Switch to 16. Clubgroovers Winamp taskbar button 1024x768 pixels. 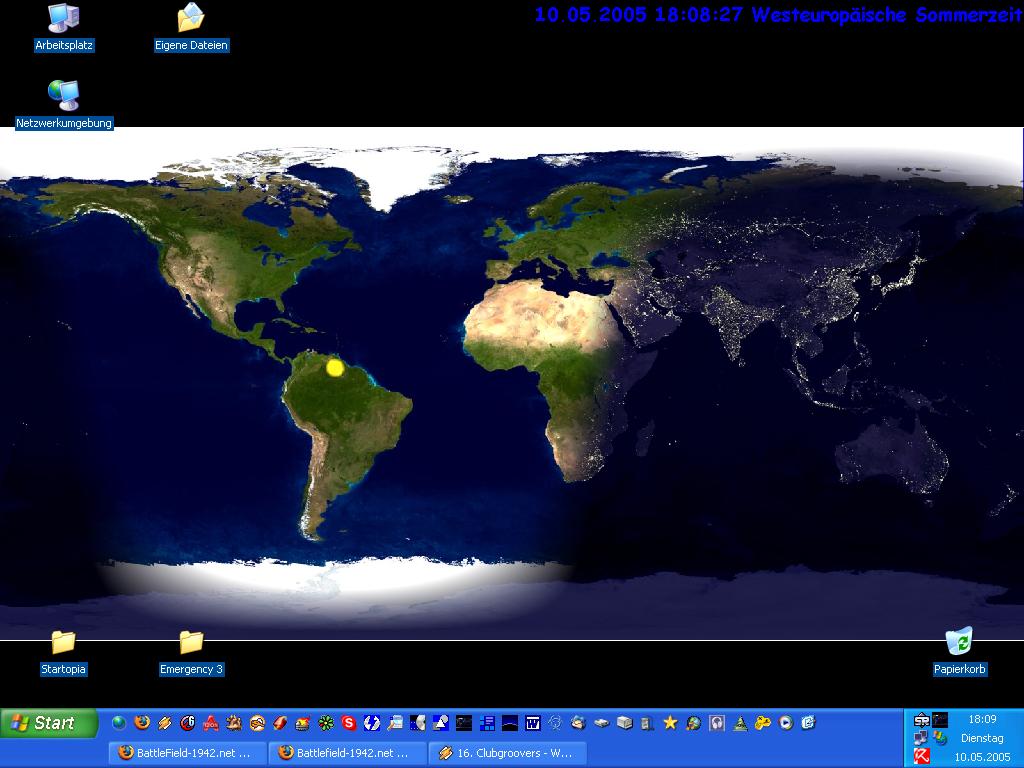tap(507, 753)
